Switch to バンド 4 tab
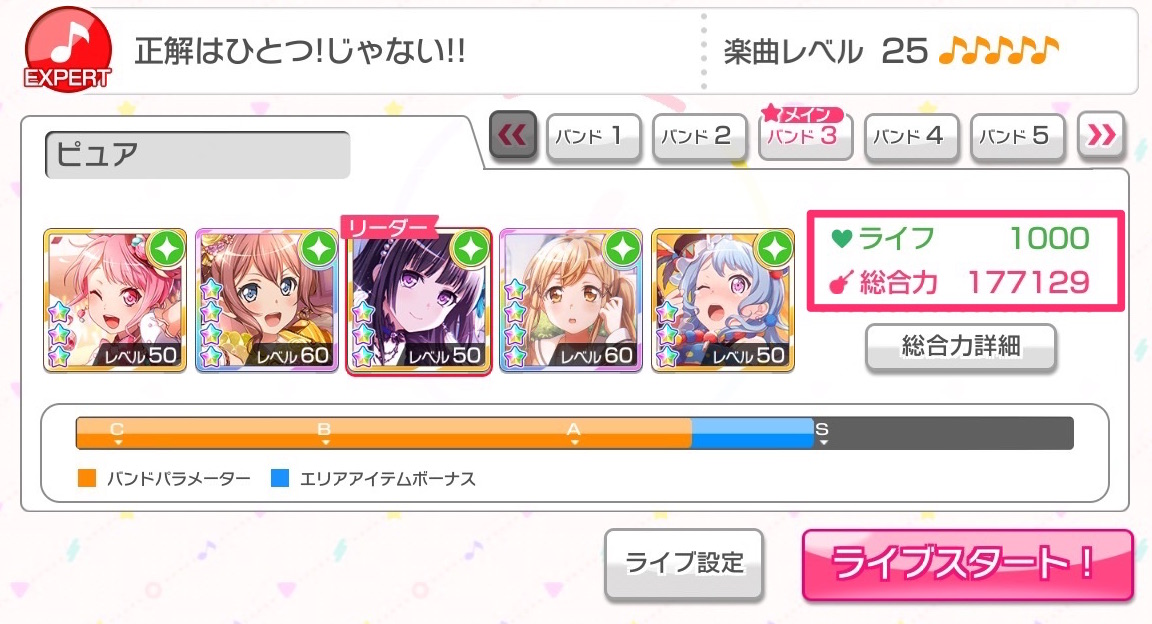 point(911,136)
